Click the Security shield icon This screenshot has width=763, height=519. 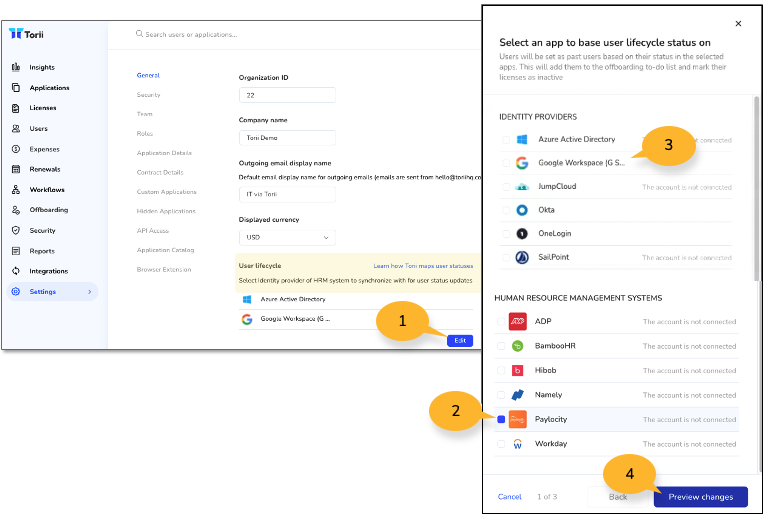(x=16, y=231)
